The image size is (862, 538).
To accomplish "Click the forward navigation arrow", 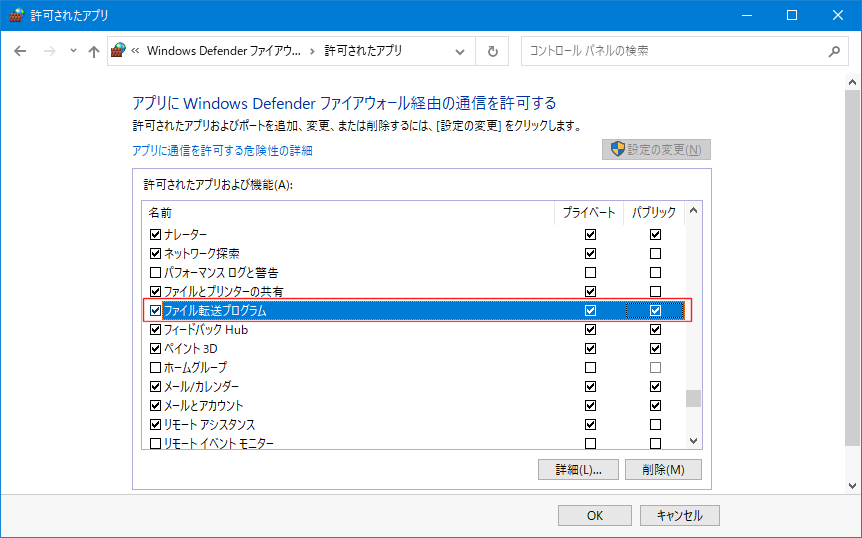I will coord(49,51).
